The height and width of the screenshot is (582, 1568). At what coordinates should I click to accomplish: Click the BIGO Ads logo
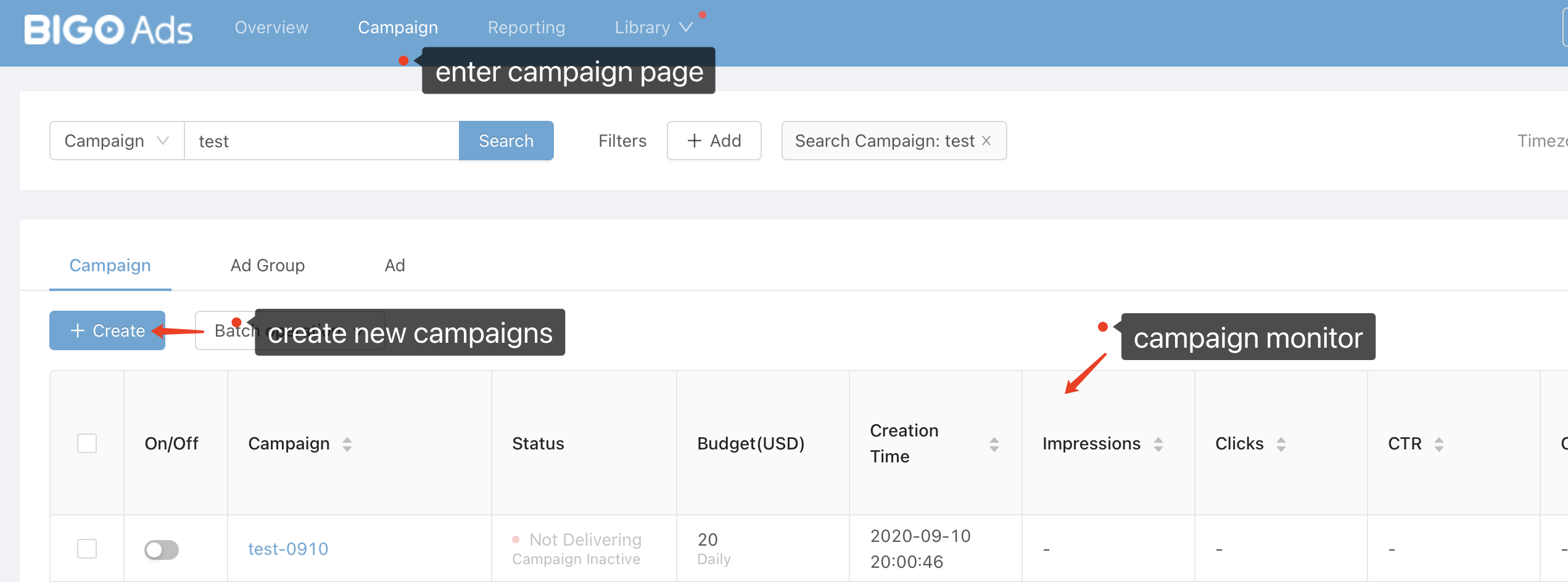click(x=108, y=29)
